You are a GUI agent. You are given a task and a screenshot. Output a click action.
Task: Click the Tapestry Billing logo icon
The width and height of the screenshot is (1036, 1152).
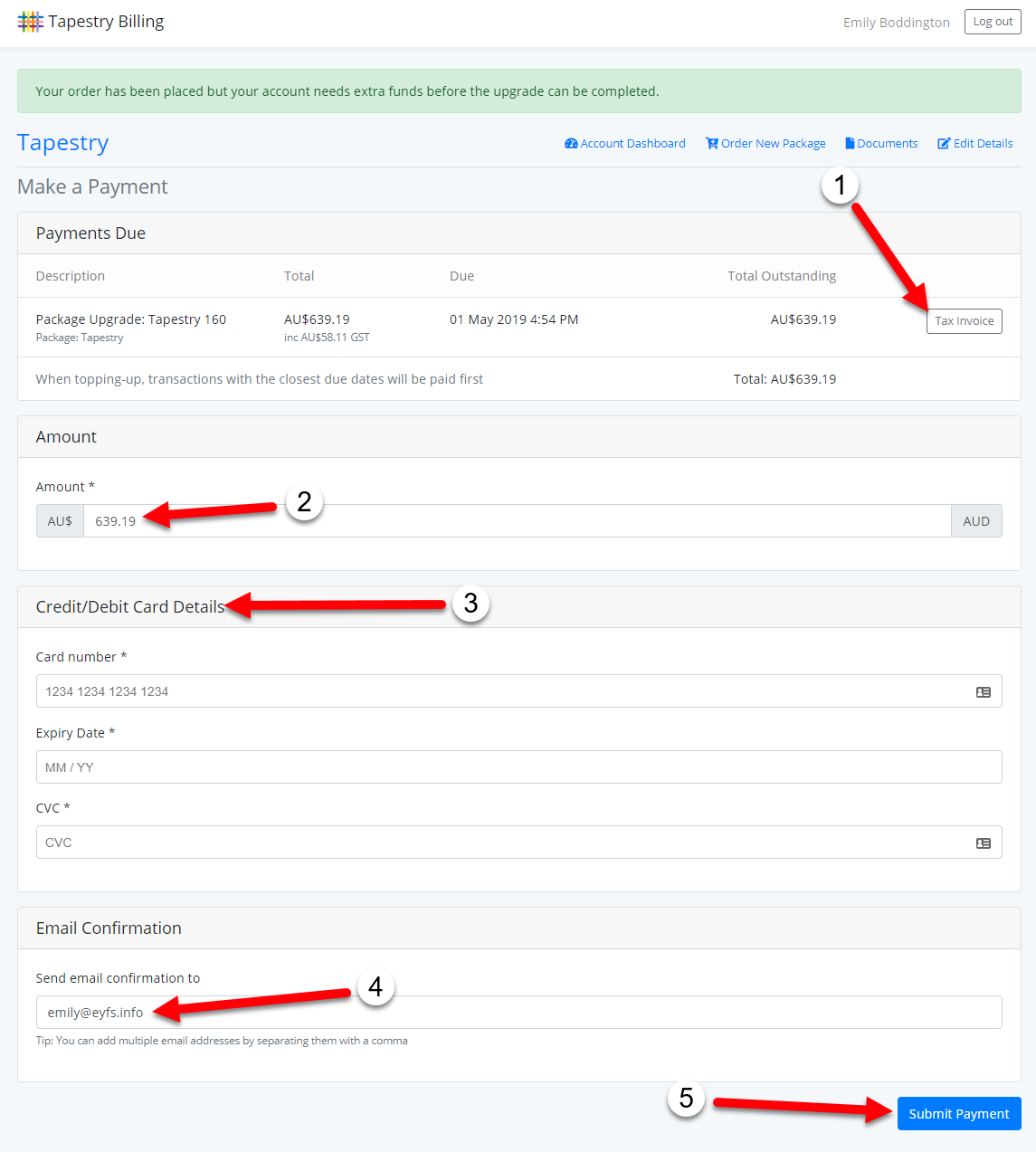pyautogui.click(x=30, y=22)
